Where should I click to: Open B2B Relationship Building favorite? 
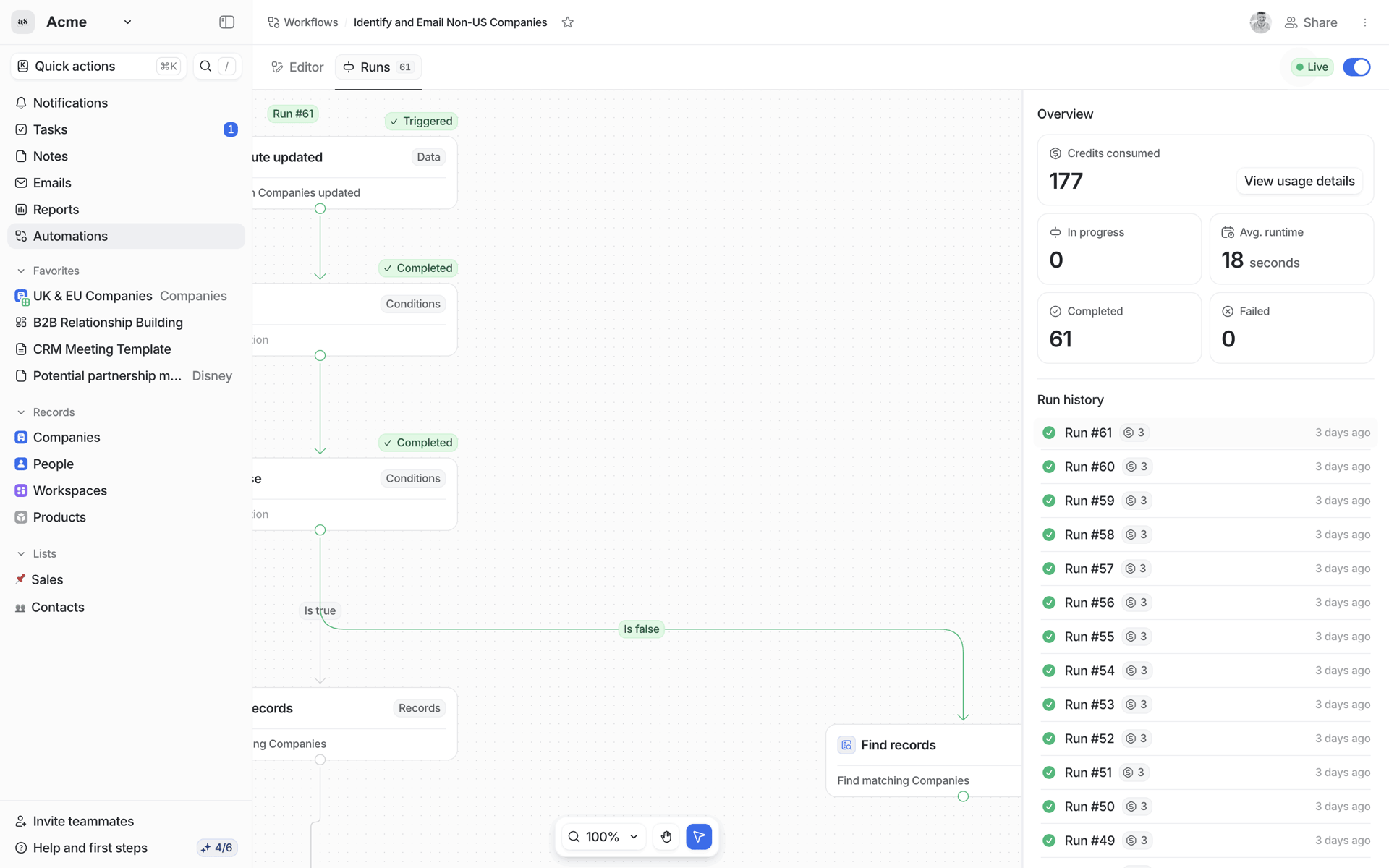click(126, 323)
